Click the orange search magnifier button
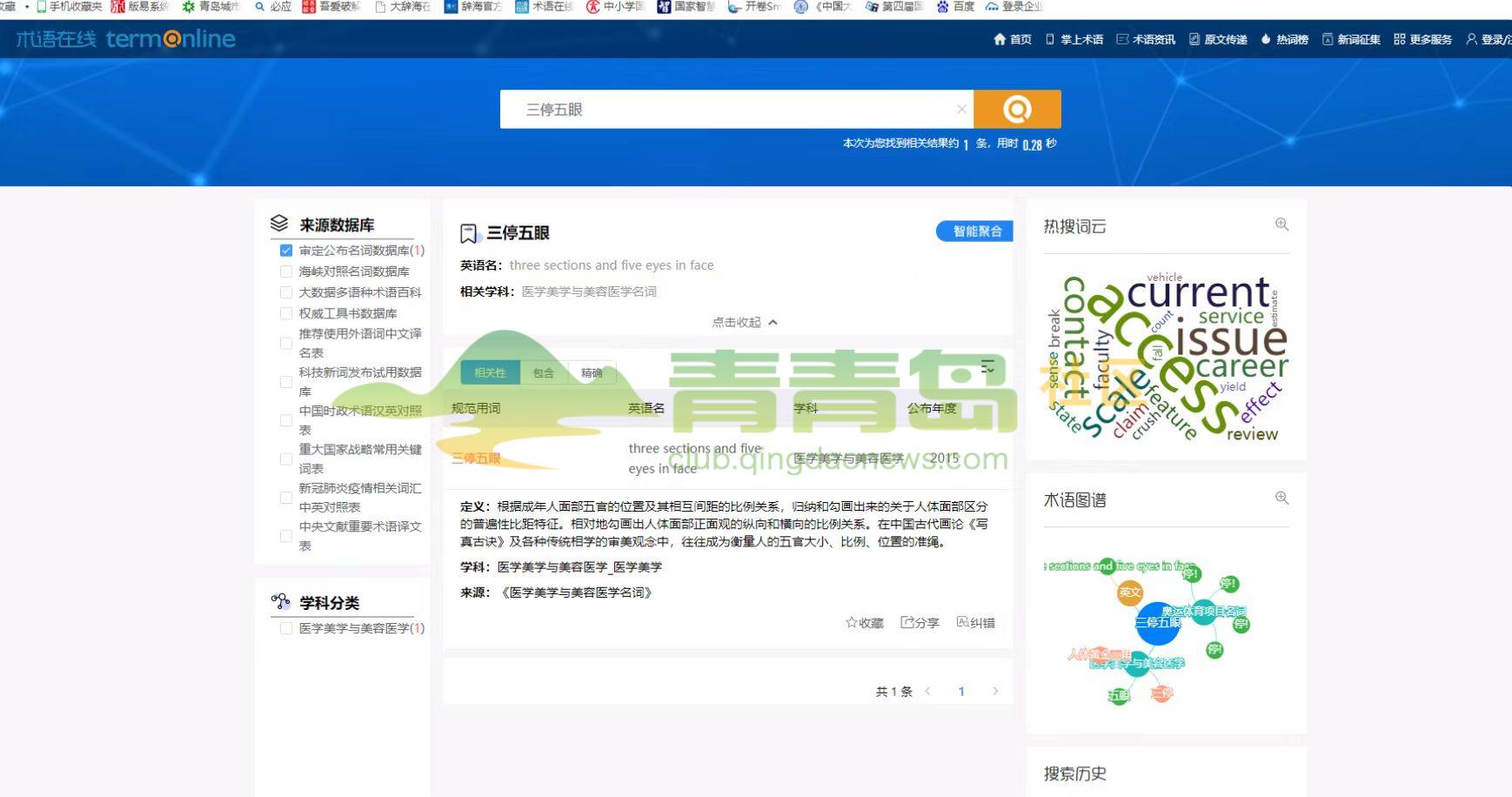 point(1017,109)
